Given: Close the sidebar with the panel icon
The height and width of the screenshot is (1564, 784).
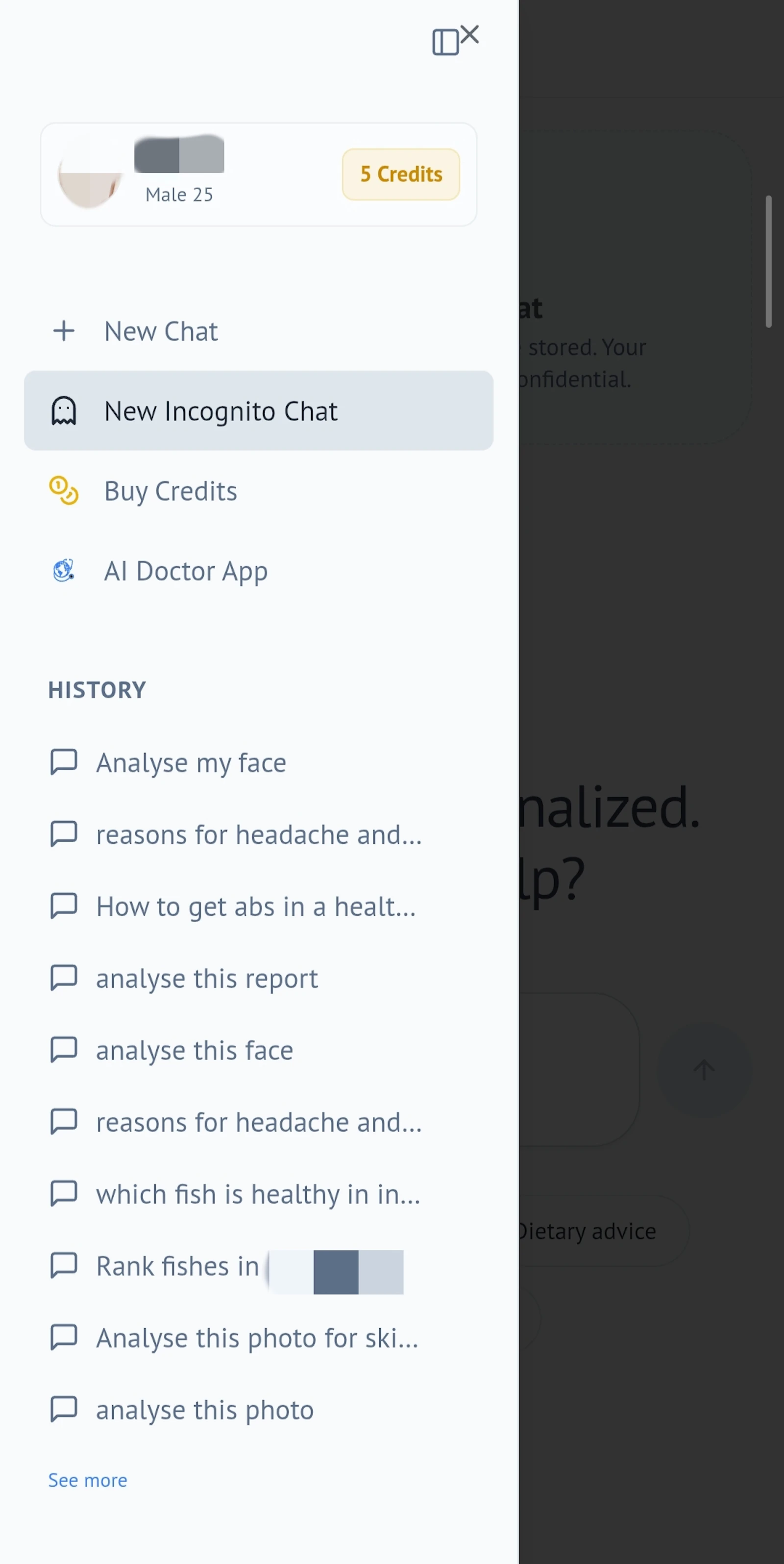Looking at the screenshot, I should pyautogui.click(x=445, y=43).
